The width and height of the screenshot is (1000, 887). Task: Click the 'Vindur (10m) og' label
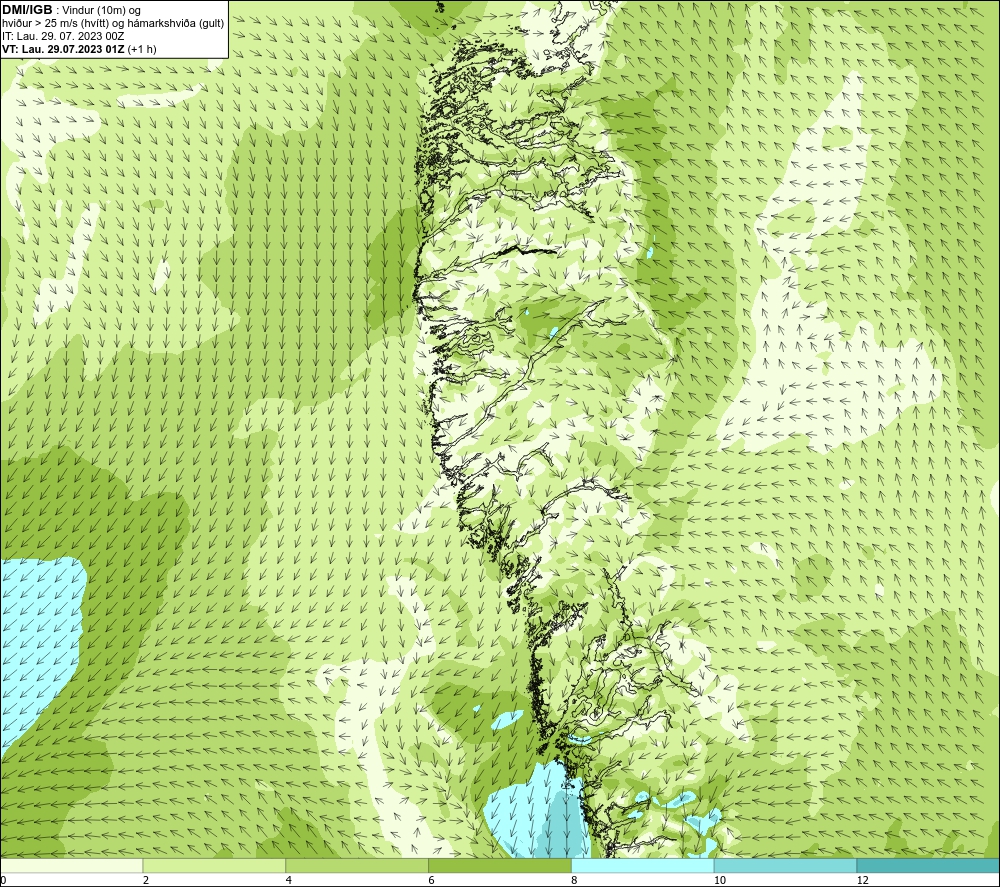click(x=102, y=11)
